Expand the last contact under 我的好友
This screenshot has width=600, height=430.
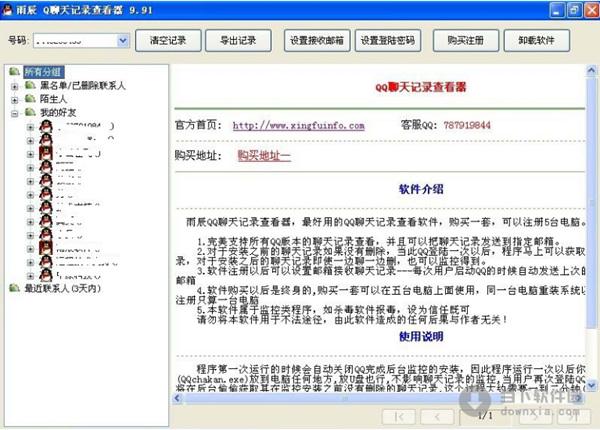(x=30, y=276)
